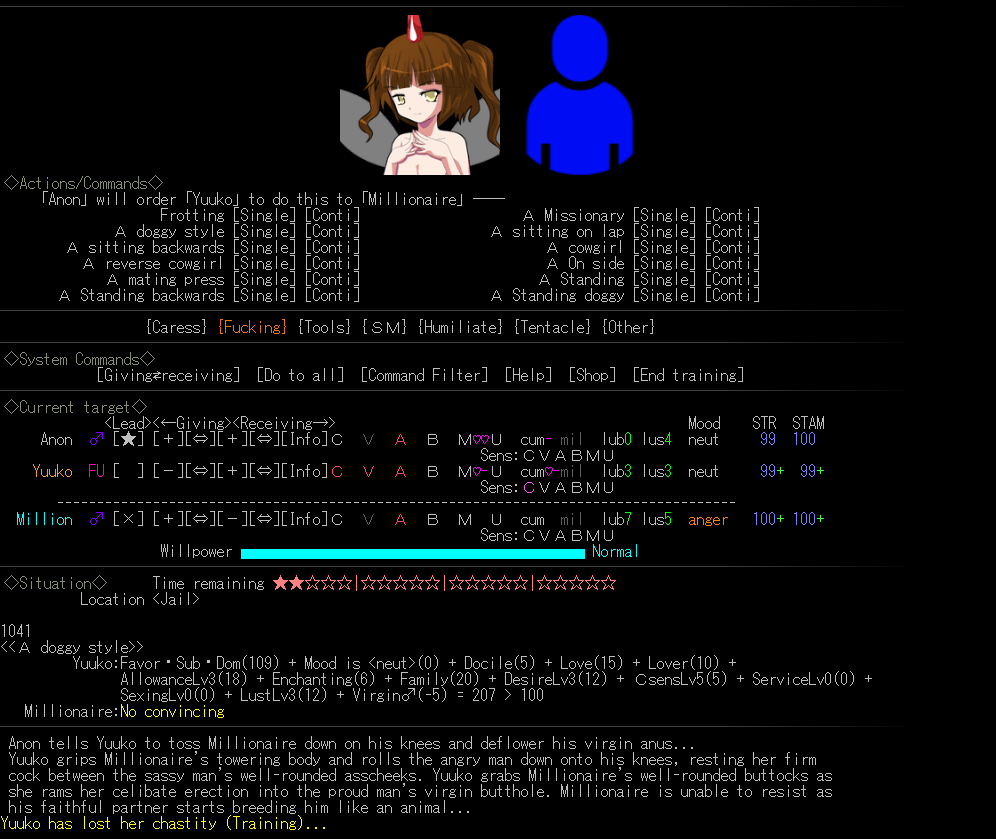Viewport: 996px width, 839px height.
Task: Click Million's [×] lead marker
Action: point(128,519)
